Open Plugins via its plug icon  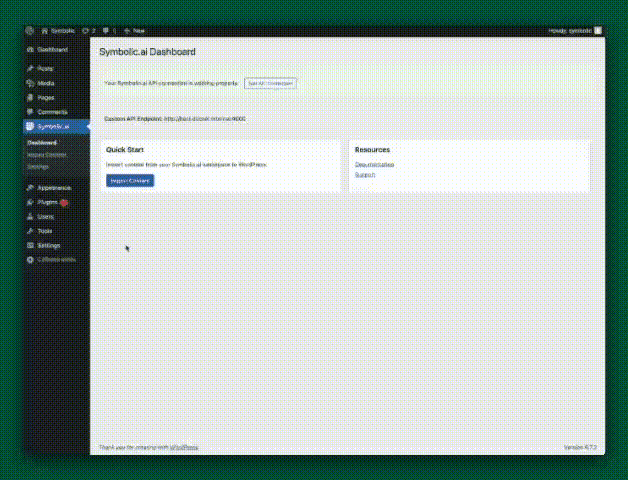click(30, 202)
